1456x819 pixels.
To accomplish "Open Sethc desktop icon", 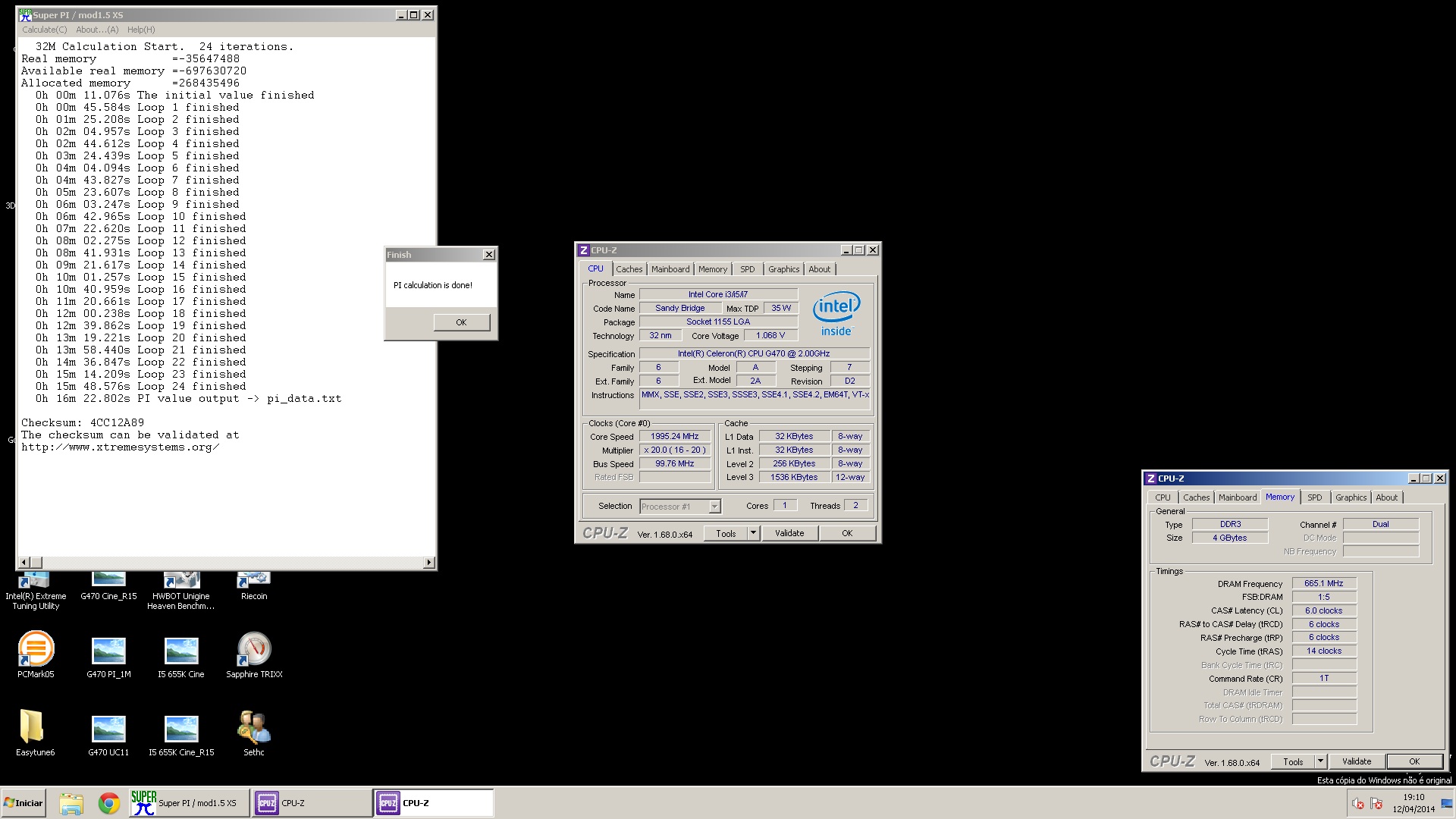I will coord(254,733).
